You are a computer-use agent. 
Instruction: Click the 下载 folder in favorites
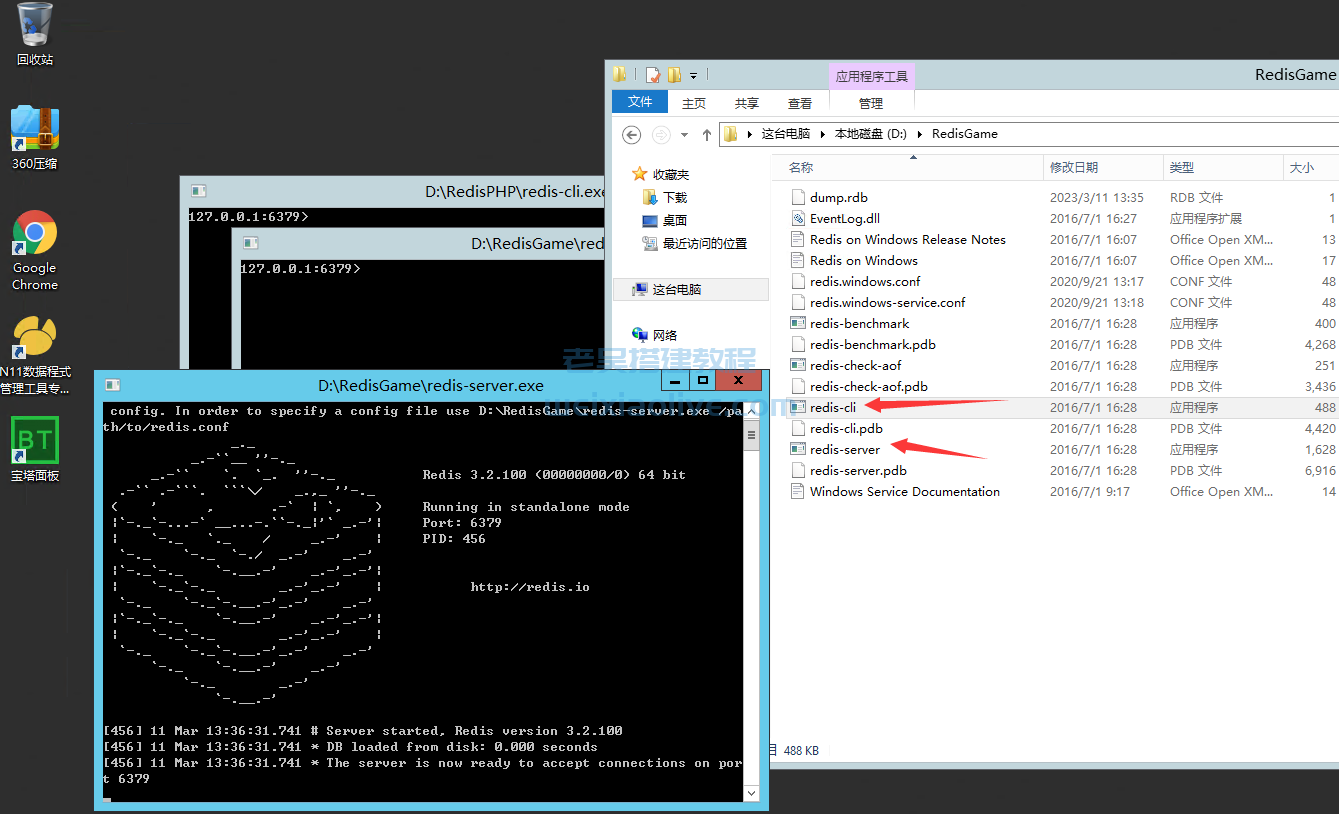point(675,197)
